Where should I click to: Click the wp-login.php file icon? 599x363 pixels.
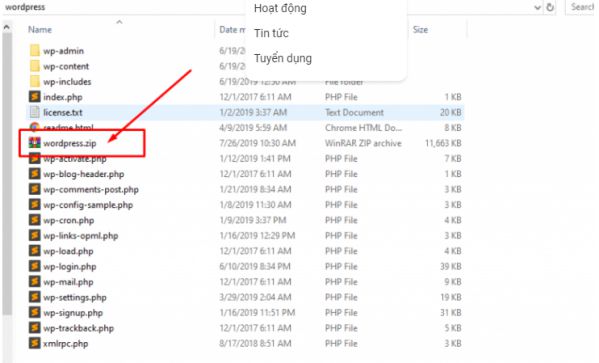point(34,266)
